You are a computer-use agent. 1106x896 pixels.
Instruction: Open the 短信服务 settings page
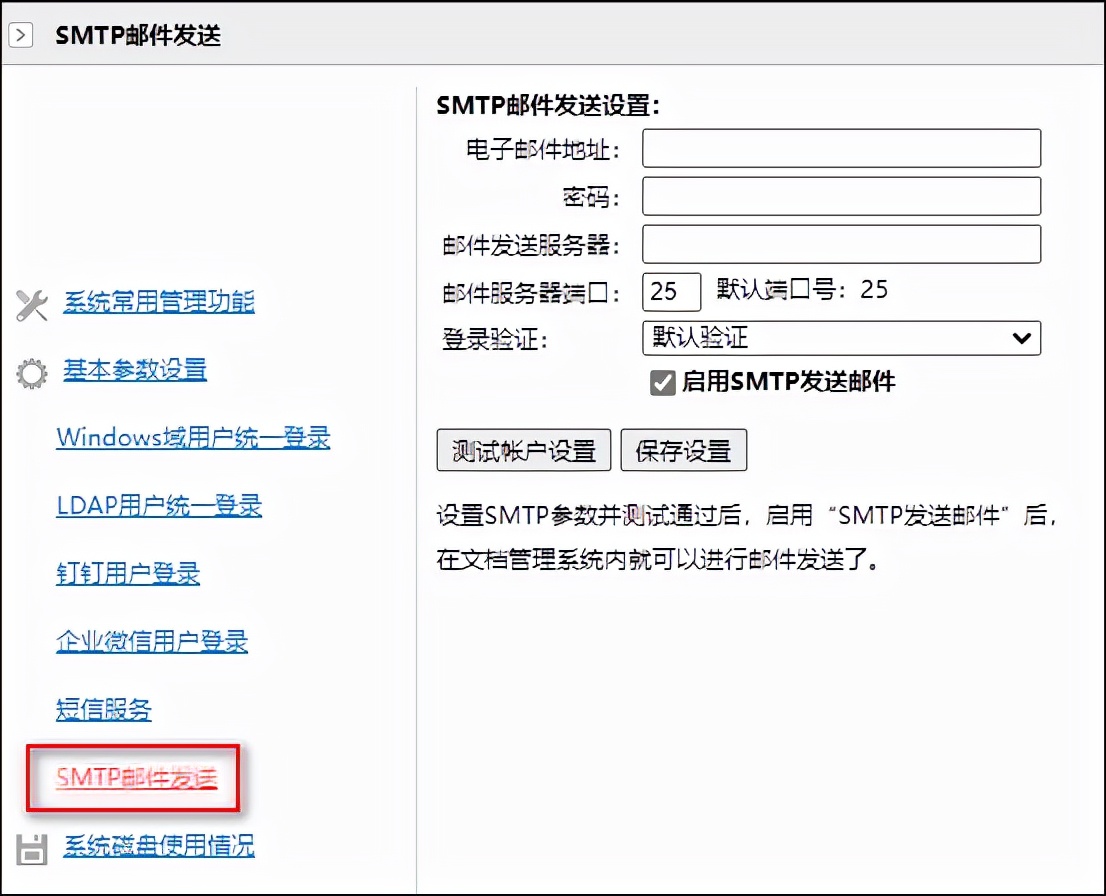point(105,710)
